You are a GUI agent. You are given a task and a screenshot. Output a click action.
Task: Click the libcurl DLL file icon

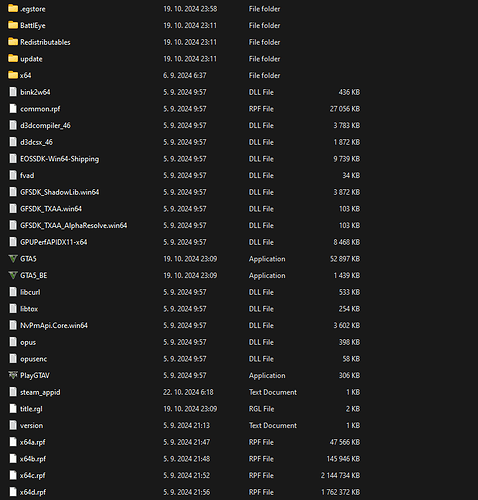(x=13, y=292)
